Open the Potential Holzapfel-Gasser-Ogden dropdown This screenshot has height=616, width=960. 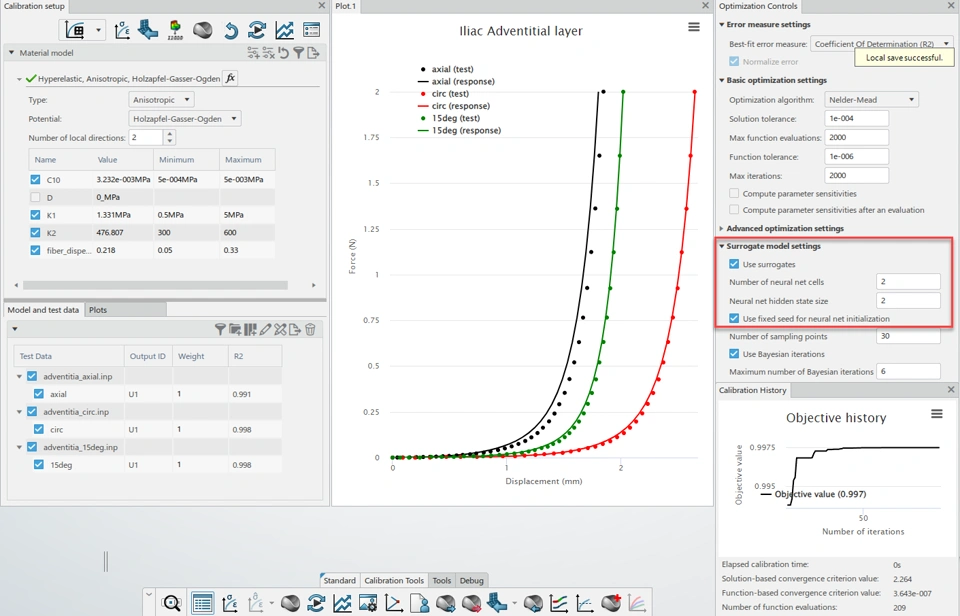(184, 119)
